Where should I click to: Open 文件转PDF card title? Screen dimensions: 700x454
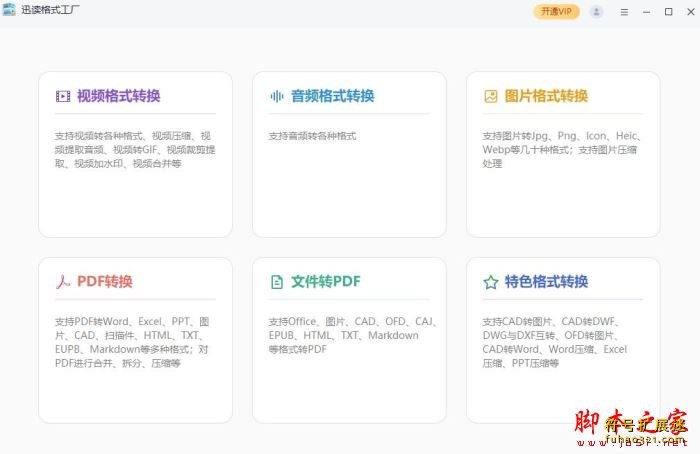click(x=325, y=282)
